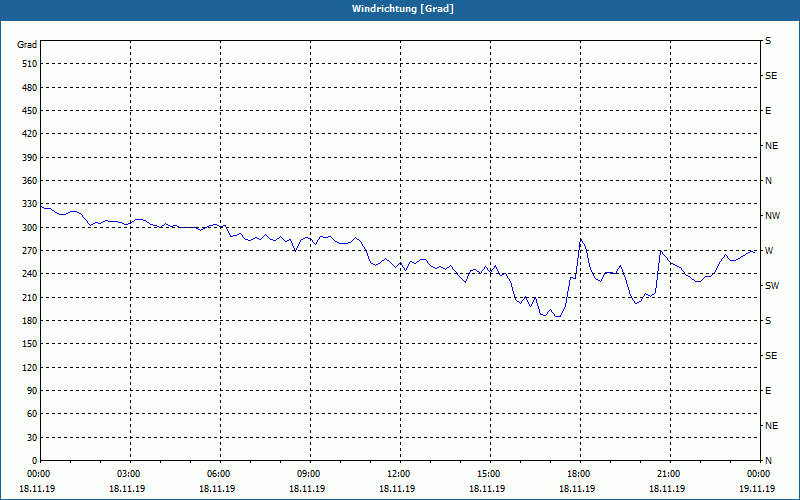
Task: Click the S compass label at 180 level
Action: tap(768, 321)
